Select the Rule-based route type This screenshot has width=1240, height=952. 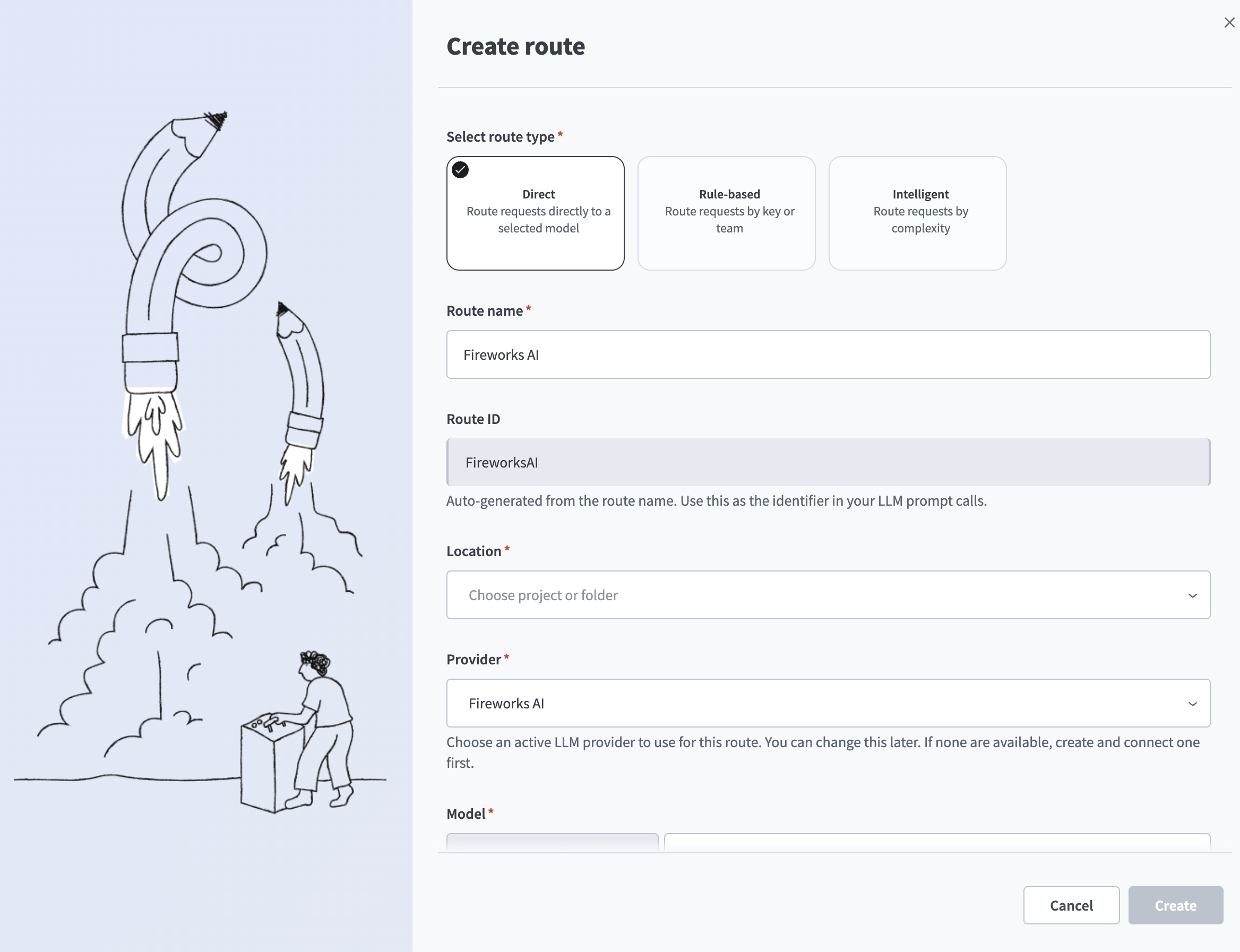pyautogui.click(x=726, y=213)
